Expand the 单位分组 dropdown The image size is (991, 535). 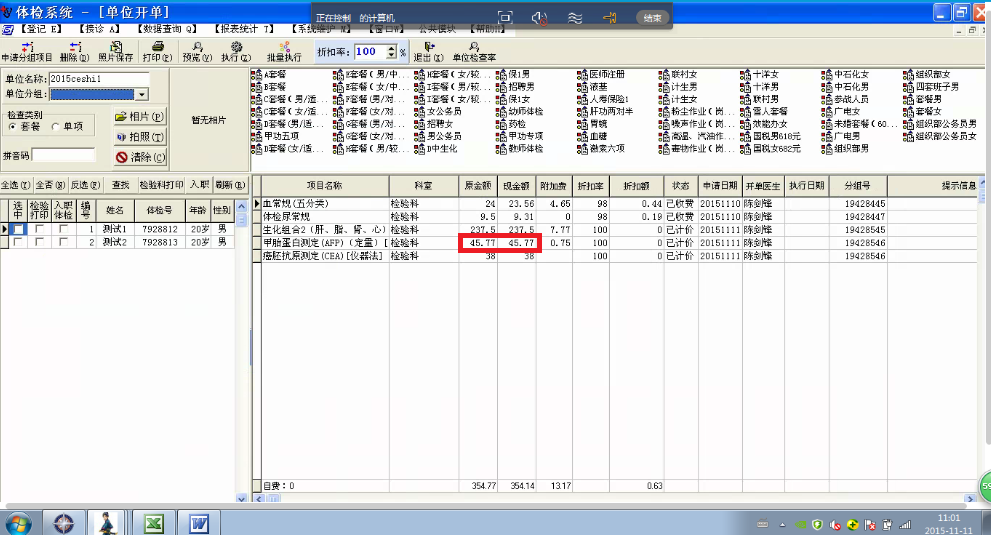[x=141, y=94]
